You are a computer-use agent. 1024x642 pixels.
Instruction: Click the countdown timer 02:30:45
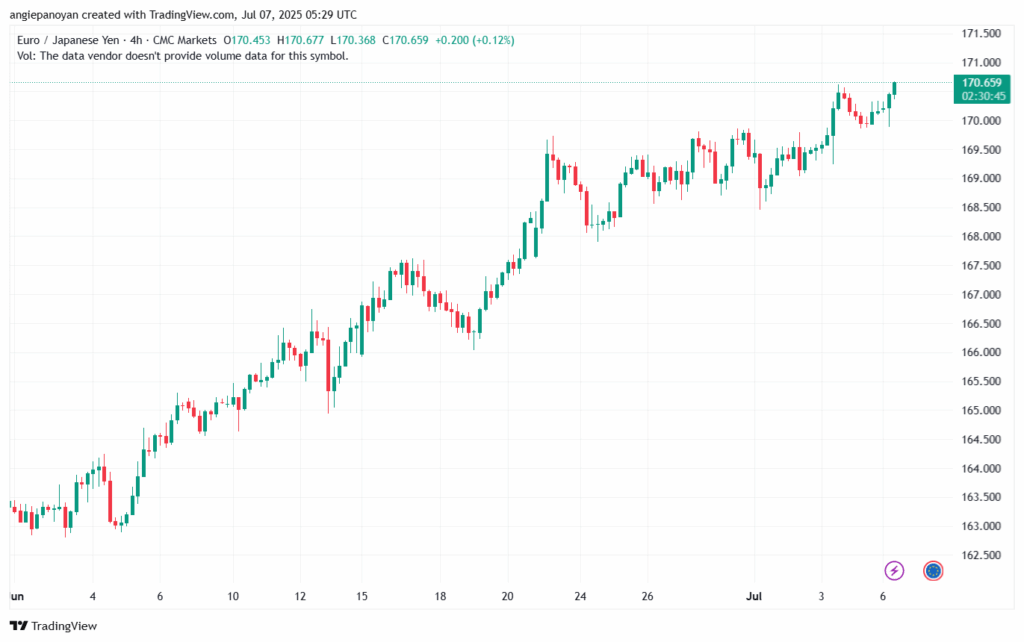983,96
